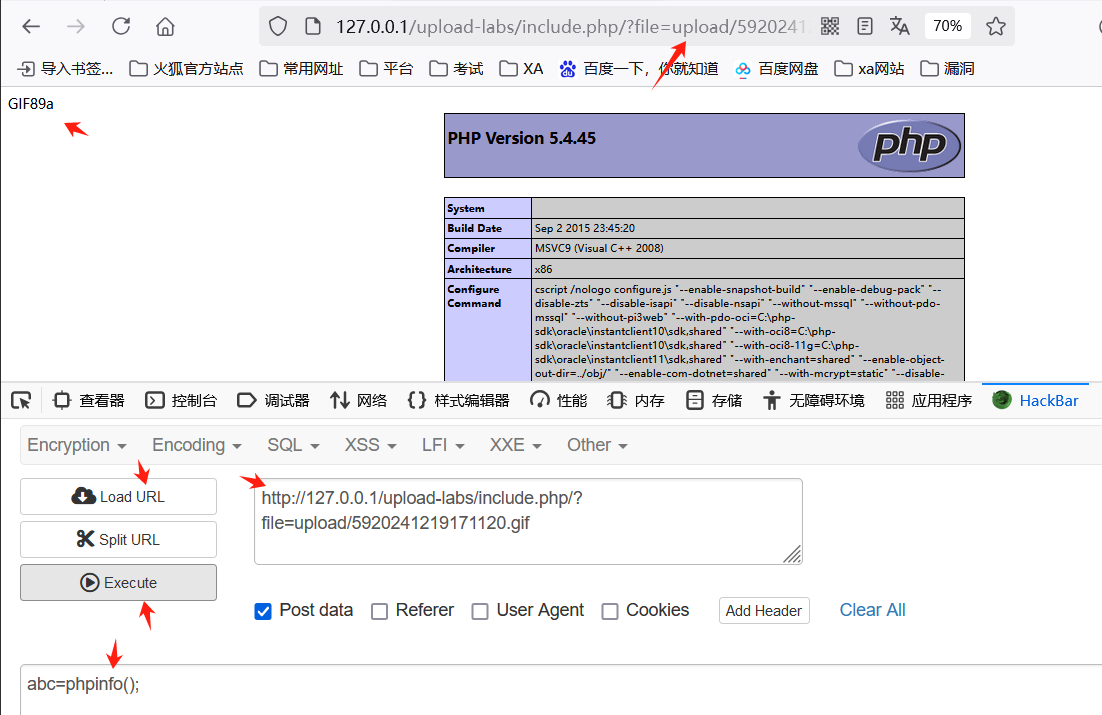Open the QR code generator icon
1102x715 pixels.
830,27
